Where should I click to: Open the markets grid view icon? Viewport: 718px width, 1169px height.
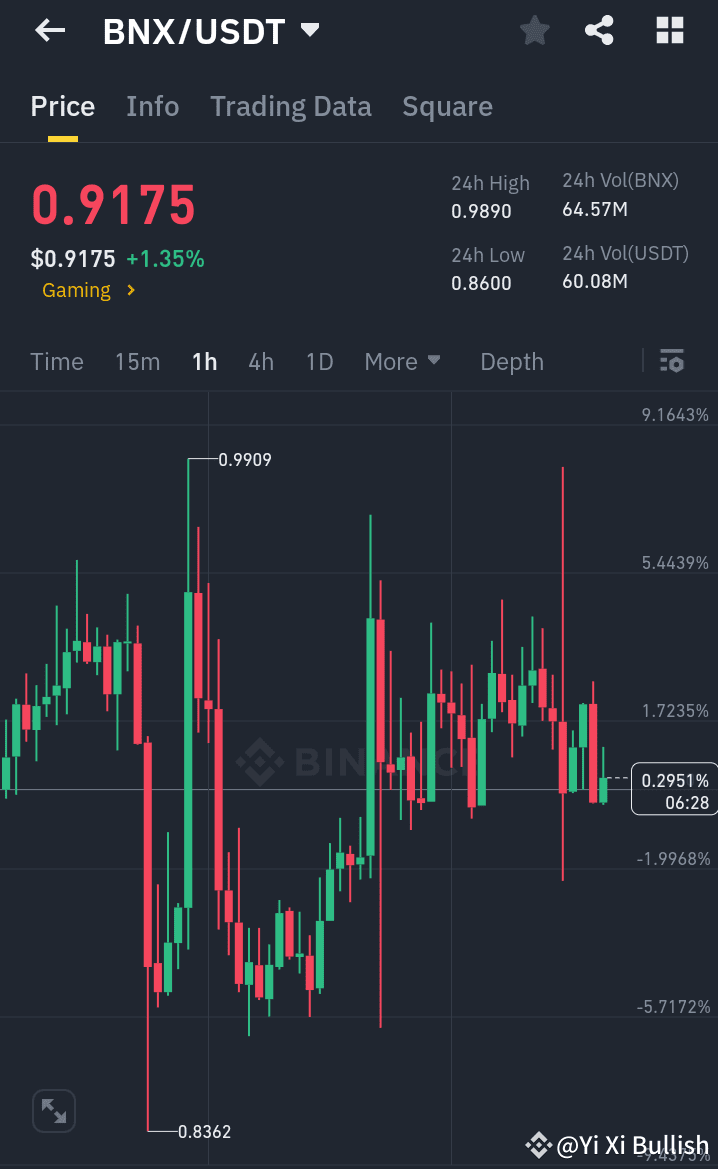(x=668, y=31)
